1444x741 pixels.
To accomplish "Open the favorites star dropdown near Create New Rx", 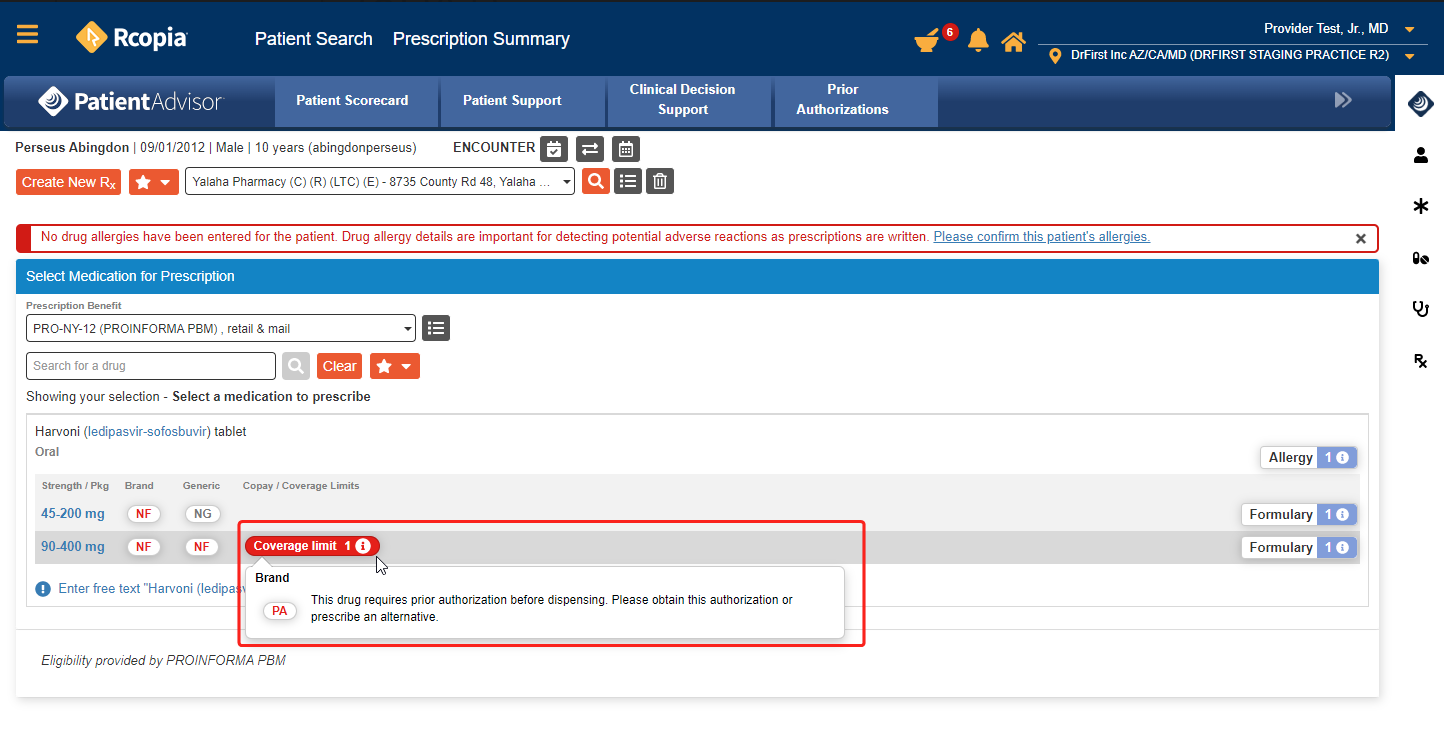I will click(155, 182).
